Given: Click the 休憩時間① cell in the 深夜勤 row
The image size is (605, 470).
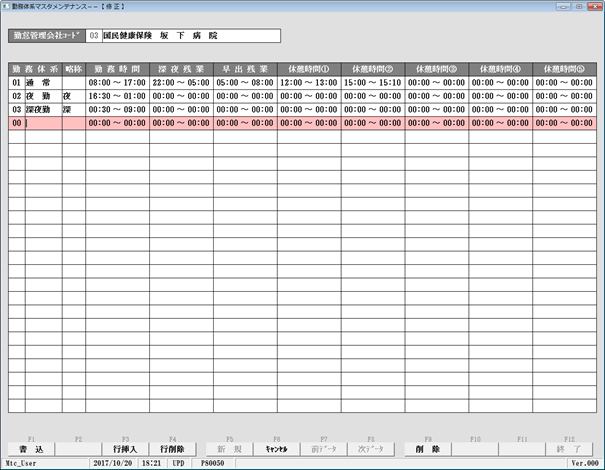Looking at the screenshot, I should coord(309,110).
